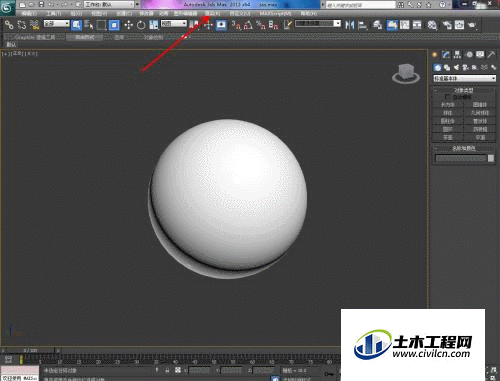Viewport: 500px width, 381px height.
Task: Click the Render Production teapot icon
Action: (x=472, y=25)
